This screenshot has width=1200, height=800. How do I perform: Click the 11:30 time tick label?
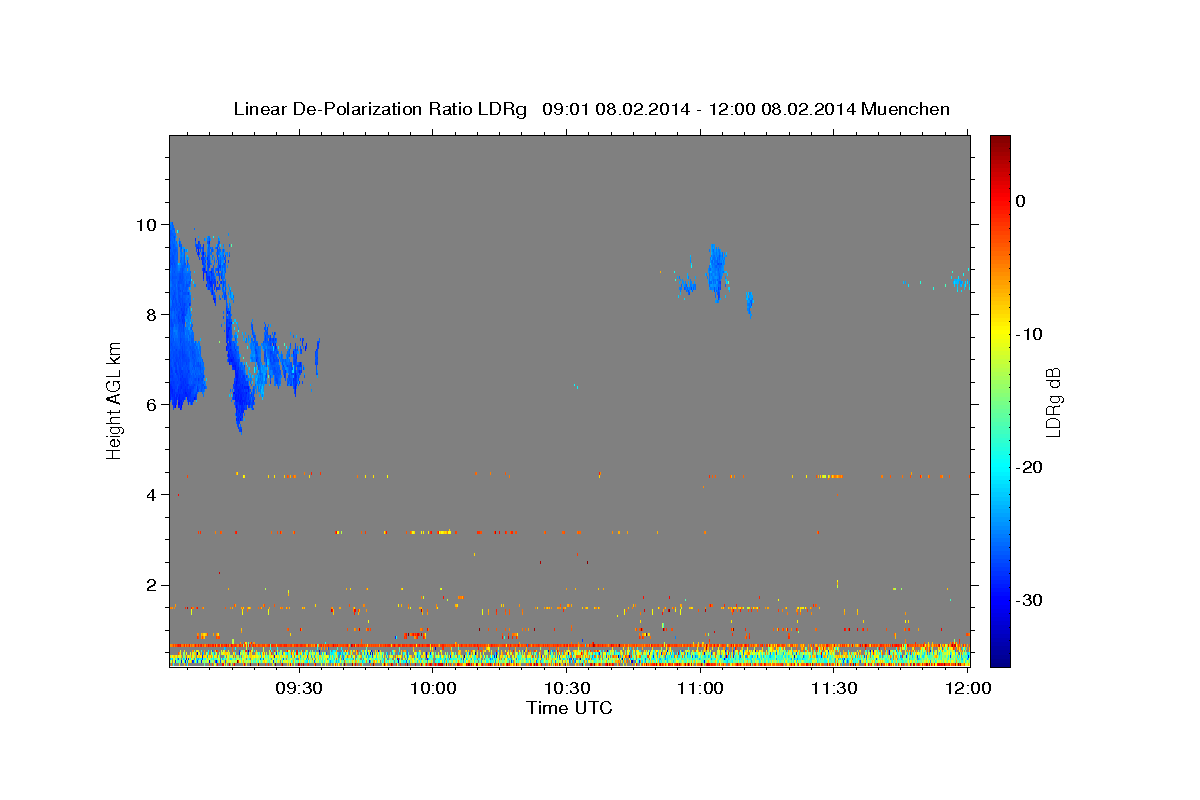834,688
